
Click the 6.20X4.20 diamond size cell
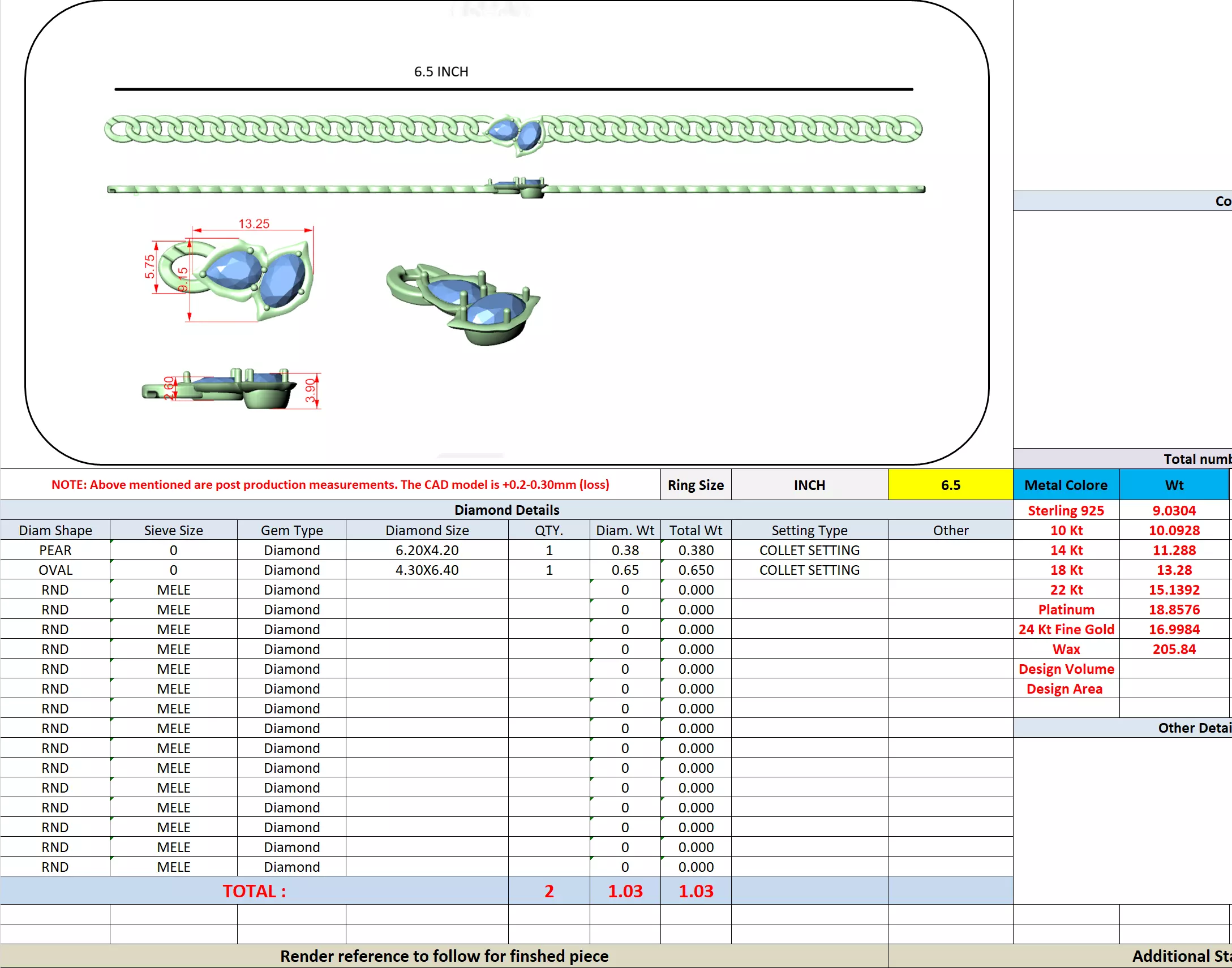click(x=427, y=550)
